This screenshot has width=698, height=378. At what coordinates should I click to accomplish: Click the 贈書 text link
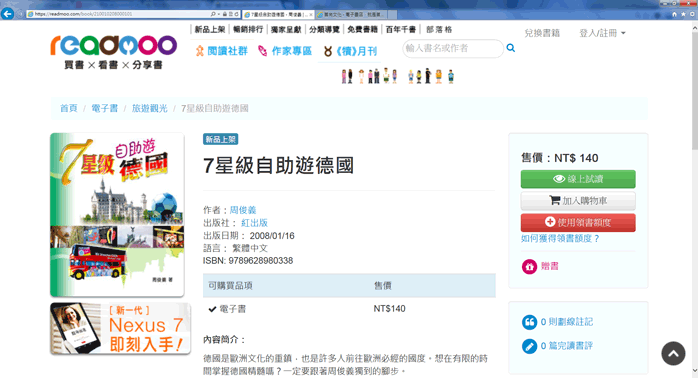[550, 266]
